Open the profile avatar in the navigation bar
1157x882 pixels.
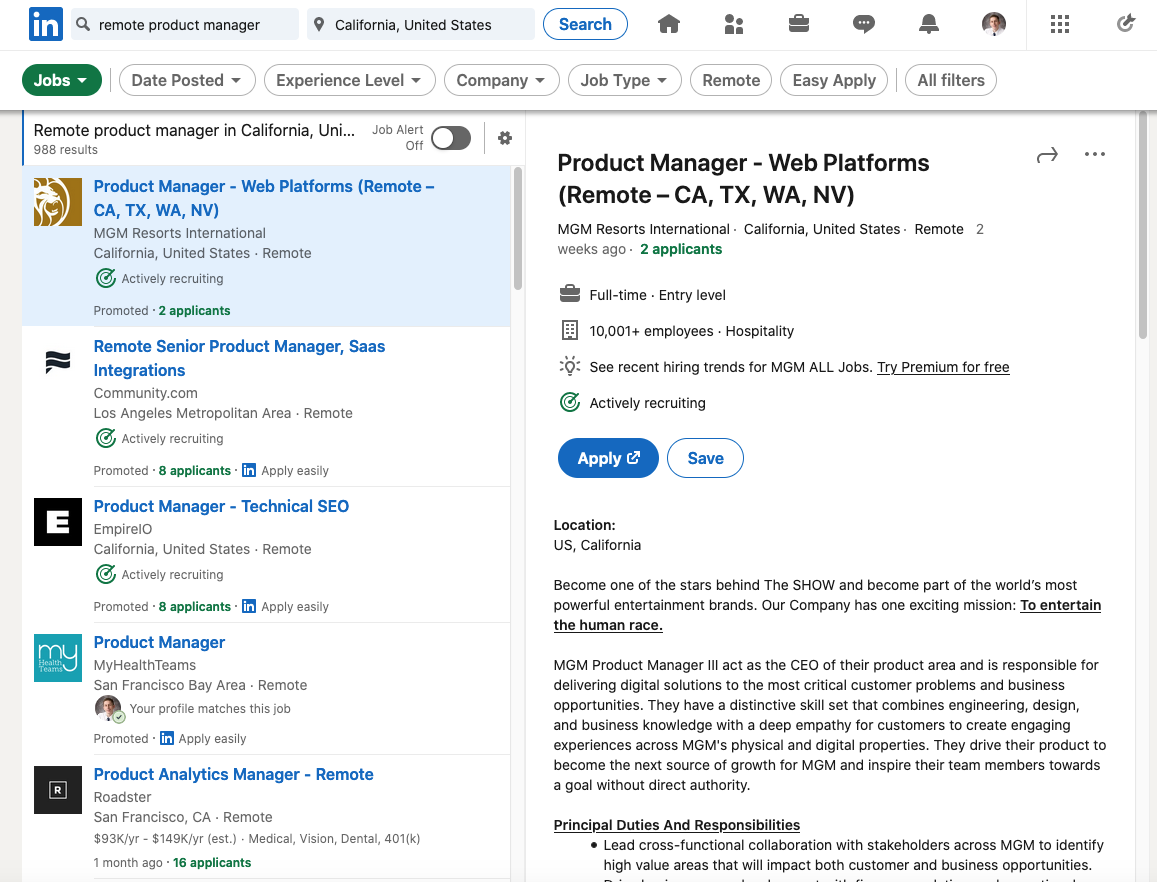click(994, 24)
